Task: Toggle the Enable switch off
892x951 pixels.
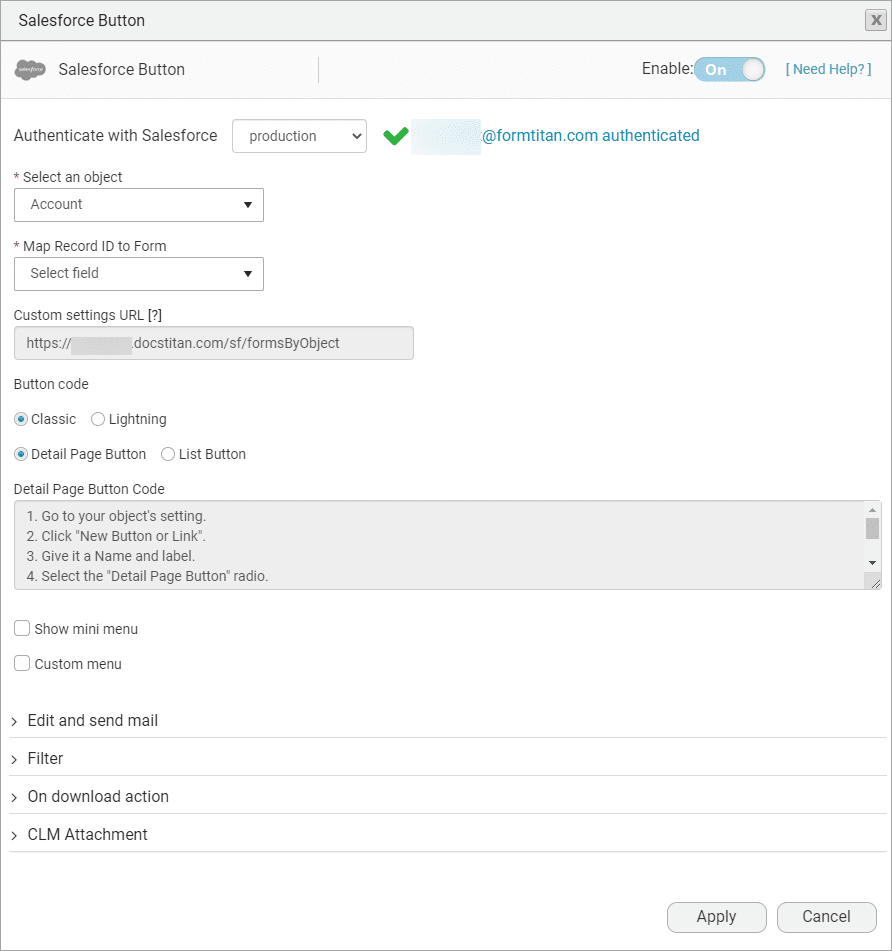Action: point(730,70)
